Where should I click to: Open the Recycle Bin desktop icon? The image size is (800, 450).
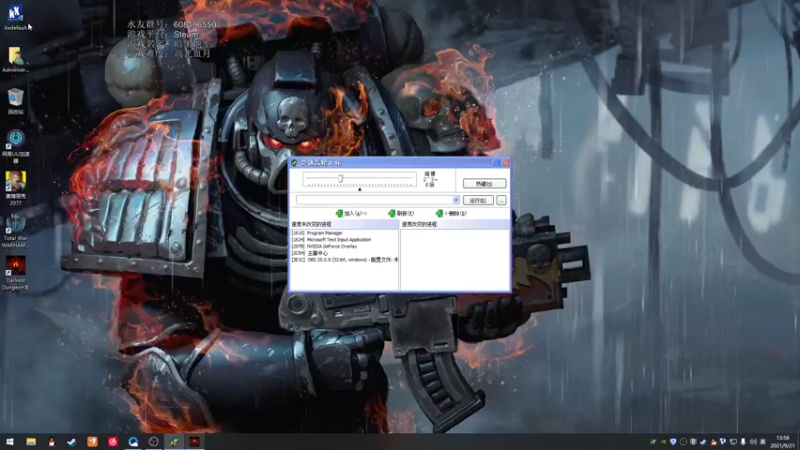coord(15,101)
